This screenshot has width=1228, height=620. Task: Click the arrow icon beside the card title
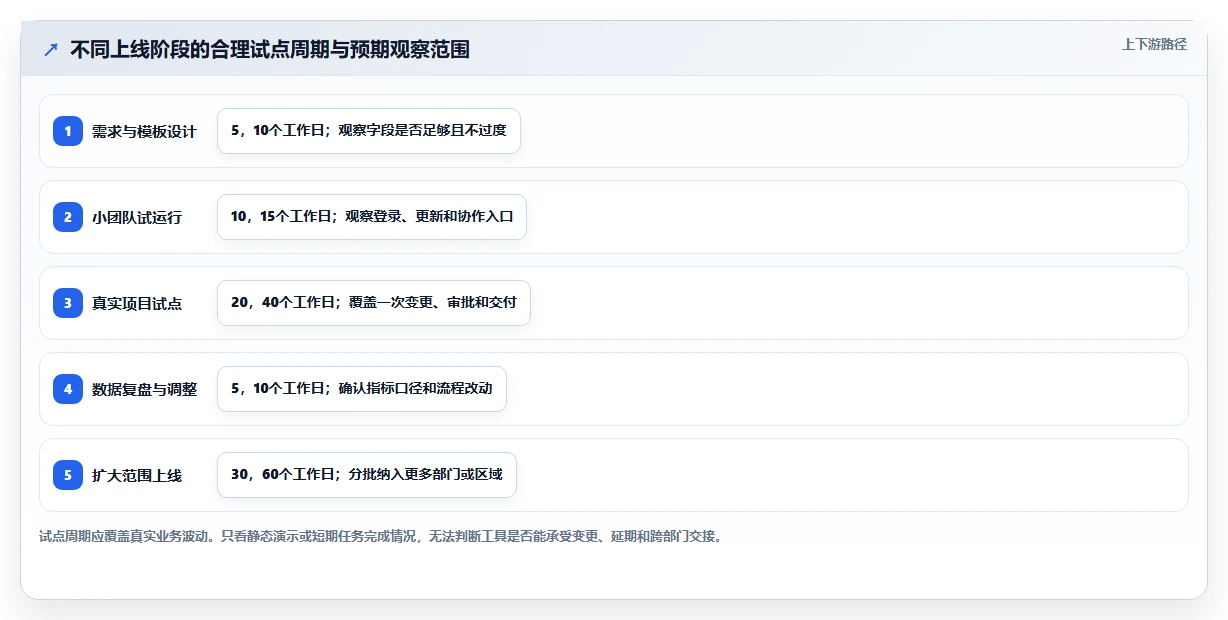(x=51, y=50)
